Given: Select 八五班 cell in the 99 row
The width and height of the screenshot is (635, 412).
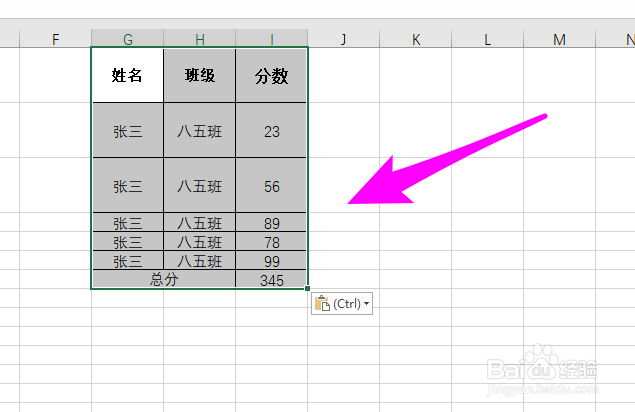Looking at the screenshot, I should (200, 260).
